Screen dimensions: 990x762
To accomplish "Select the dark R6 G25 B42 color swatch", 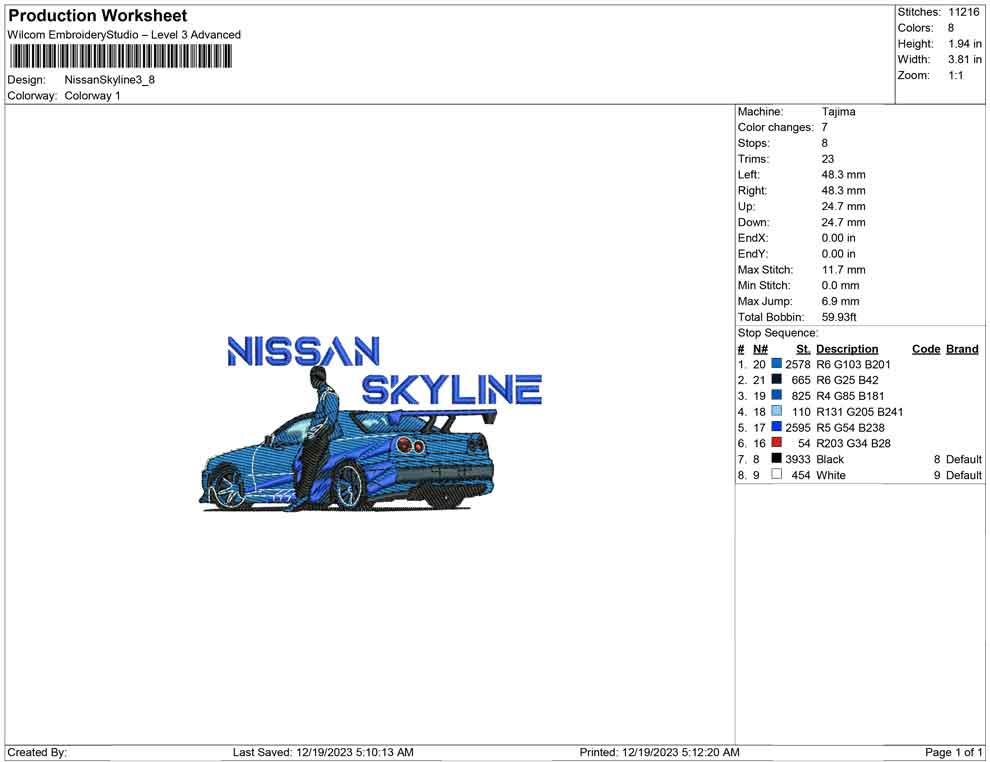I will [x=777, y=380].
